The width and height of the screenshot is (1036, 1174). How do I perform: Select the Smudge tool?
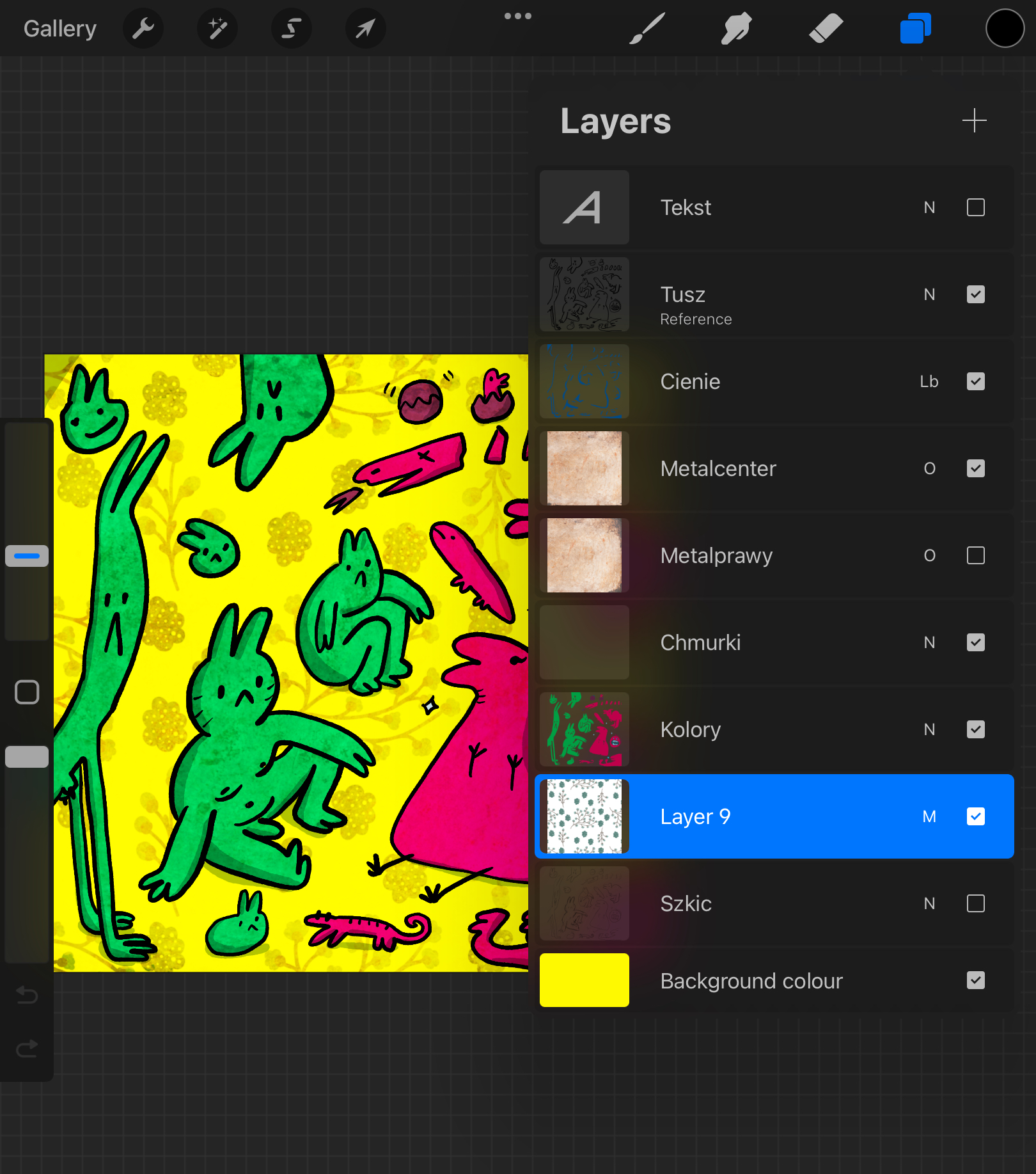736,29
